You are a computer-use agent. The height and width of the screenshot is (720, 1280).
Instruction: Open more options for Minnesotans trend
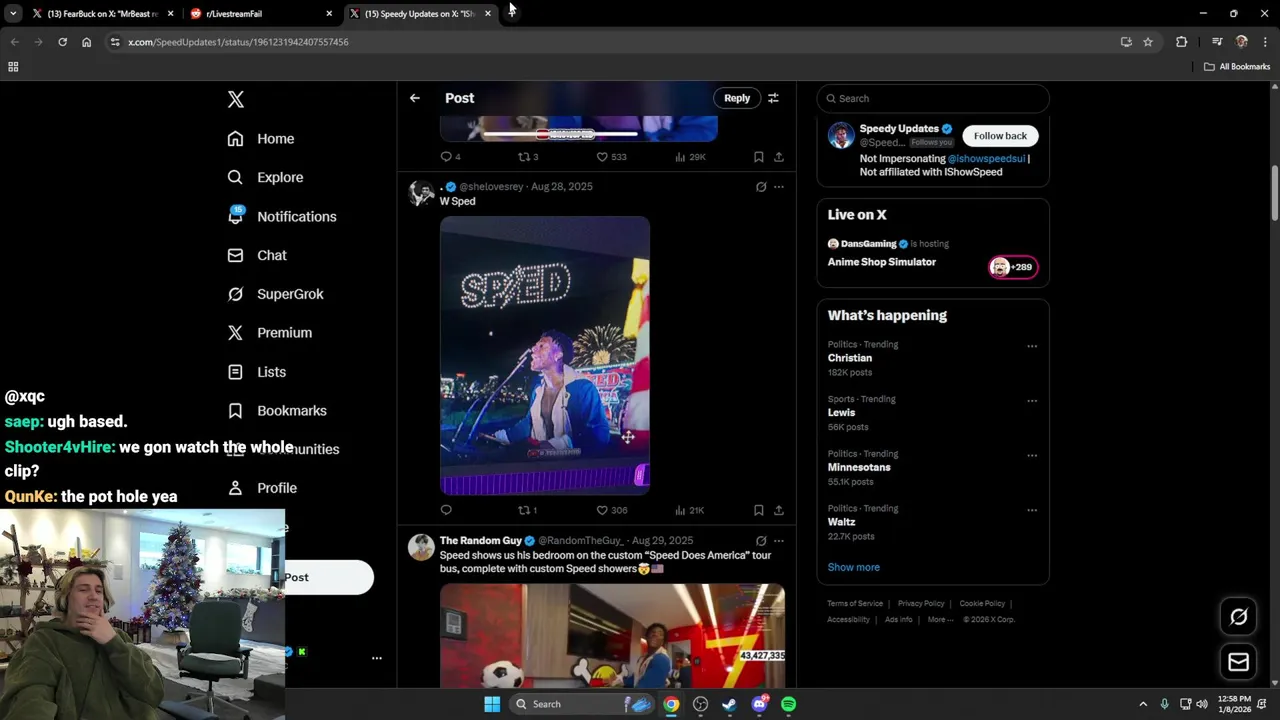click(1032, 456)
